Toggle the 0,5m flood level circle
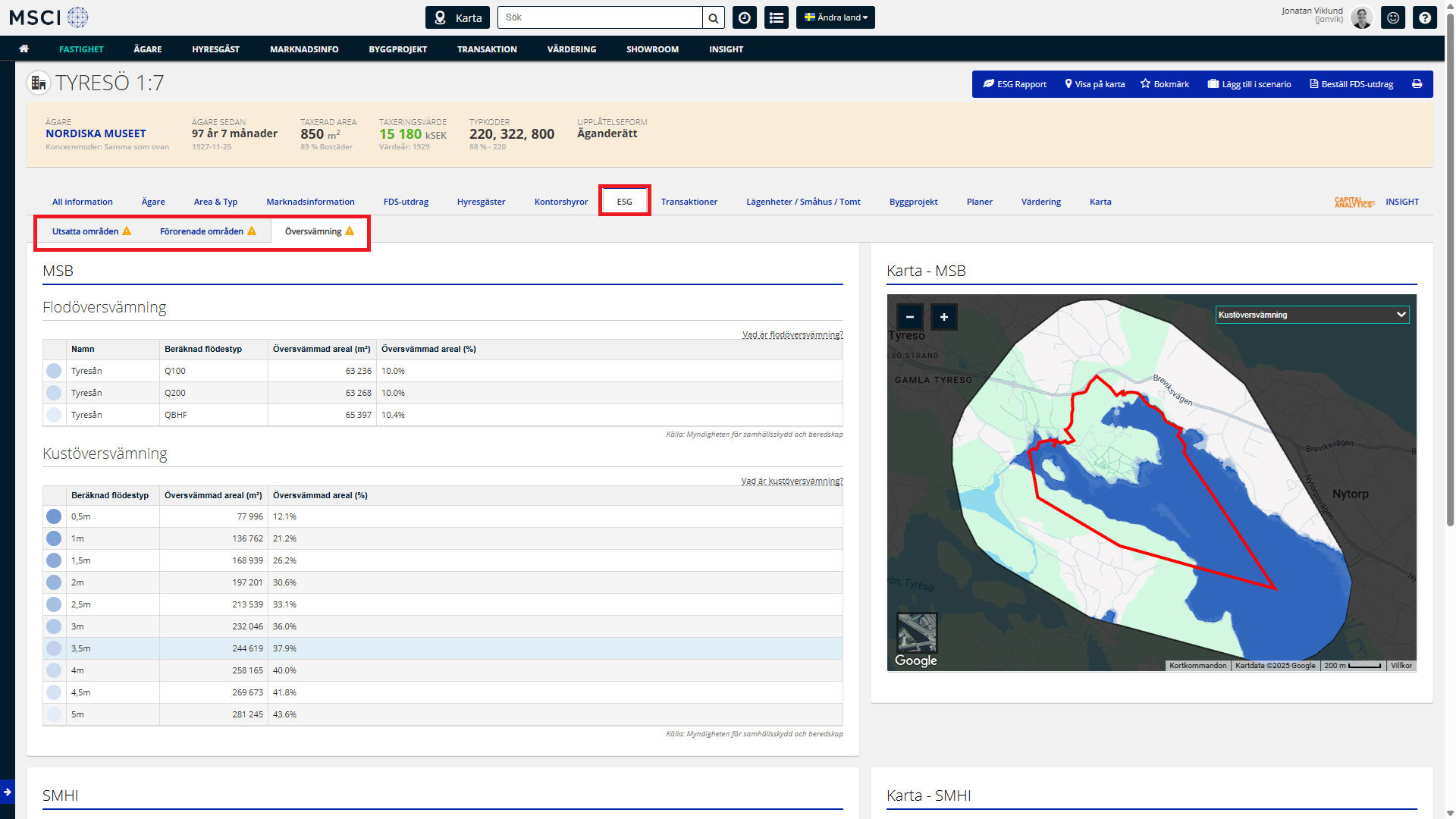The image size is (1456, 819). point(54,516)
